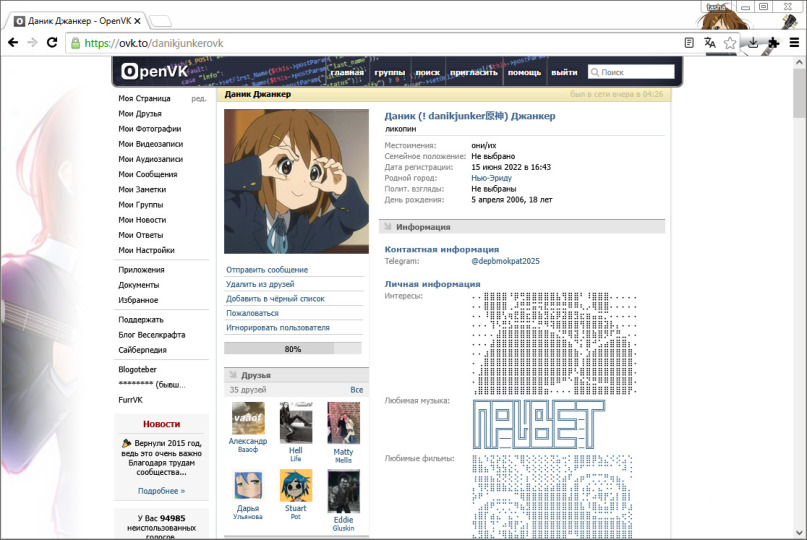Open Мои Новости in sidebar
Viewport: 807px width, 540px height.
click(142, 220)
